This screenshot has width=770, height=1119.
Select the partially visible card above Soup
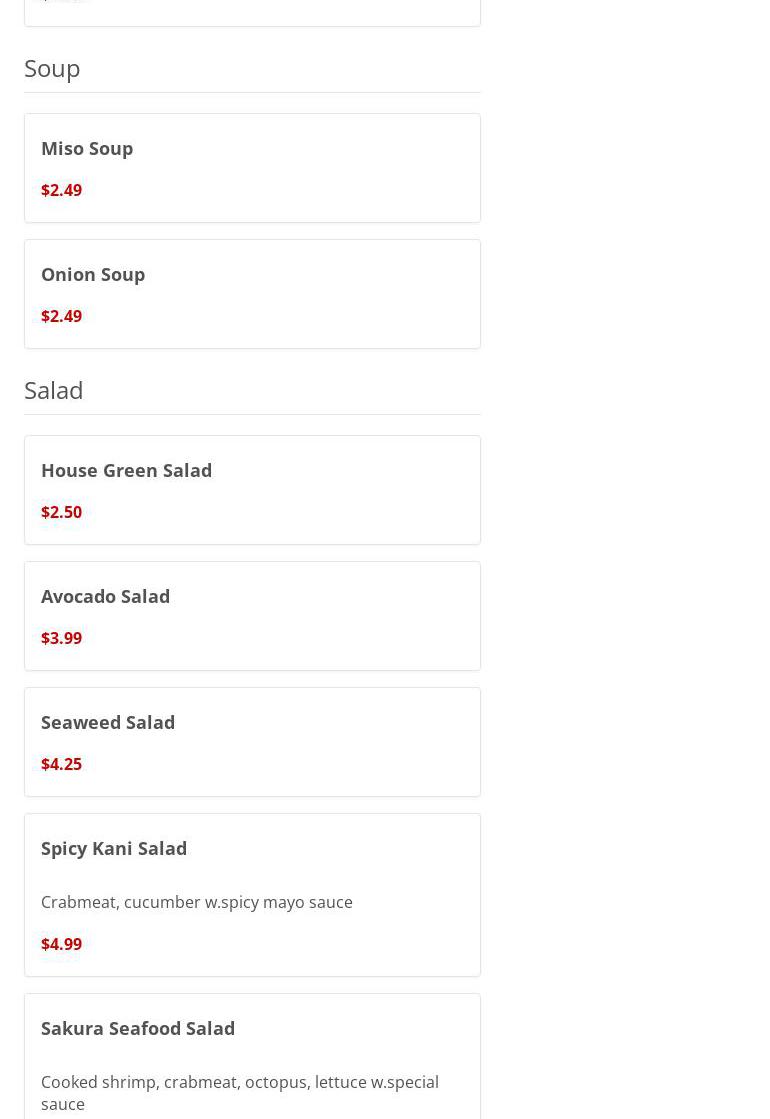[252, 13]
